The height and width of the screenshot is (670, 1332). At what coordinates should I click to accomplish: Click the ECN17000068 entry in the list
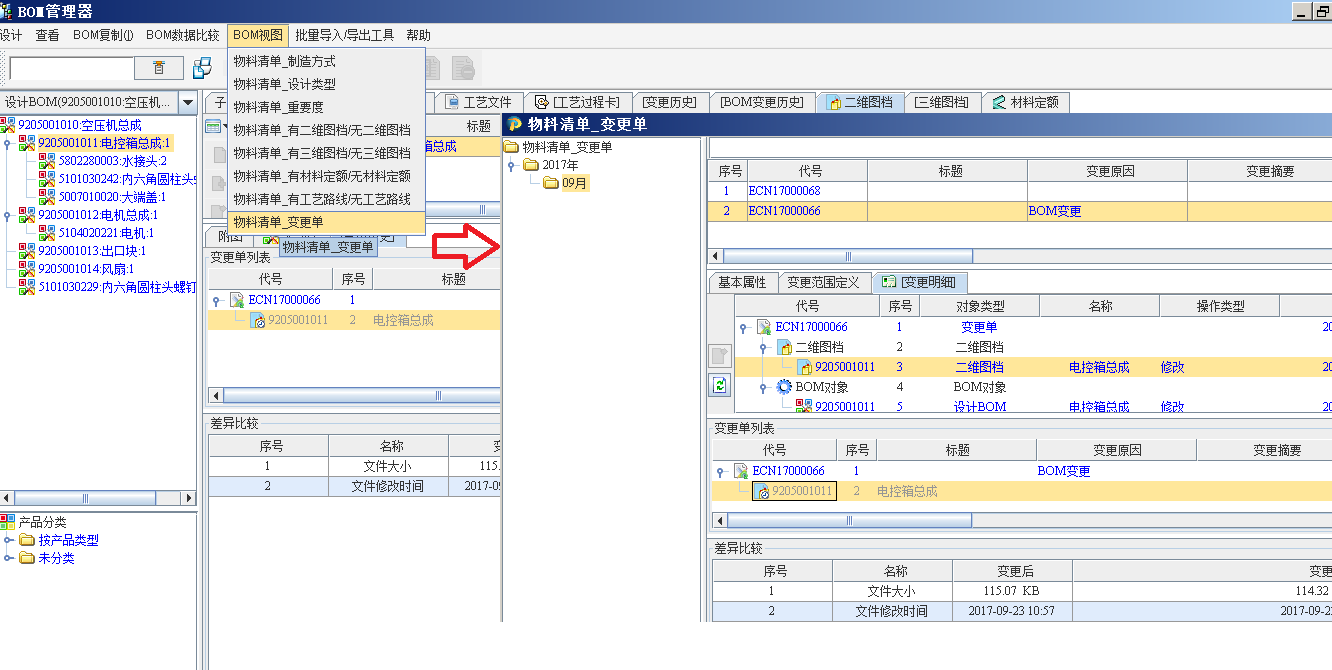click(x=784, y=191)
